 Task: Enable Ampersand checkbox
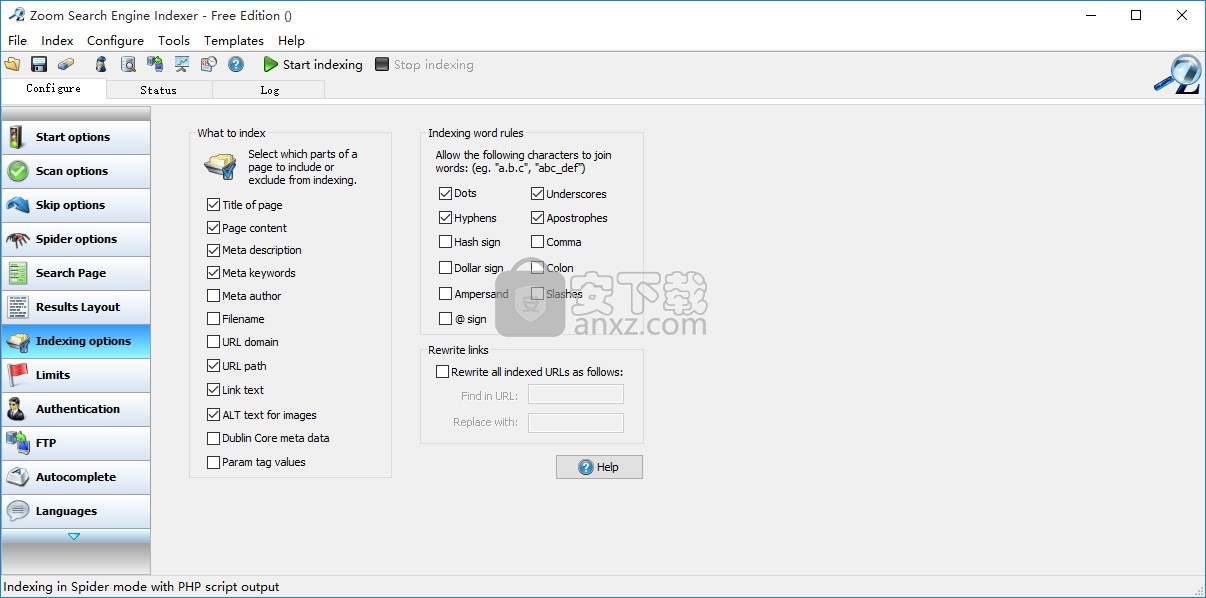445,293
